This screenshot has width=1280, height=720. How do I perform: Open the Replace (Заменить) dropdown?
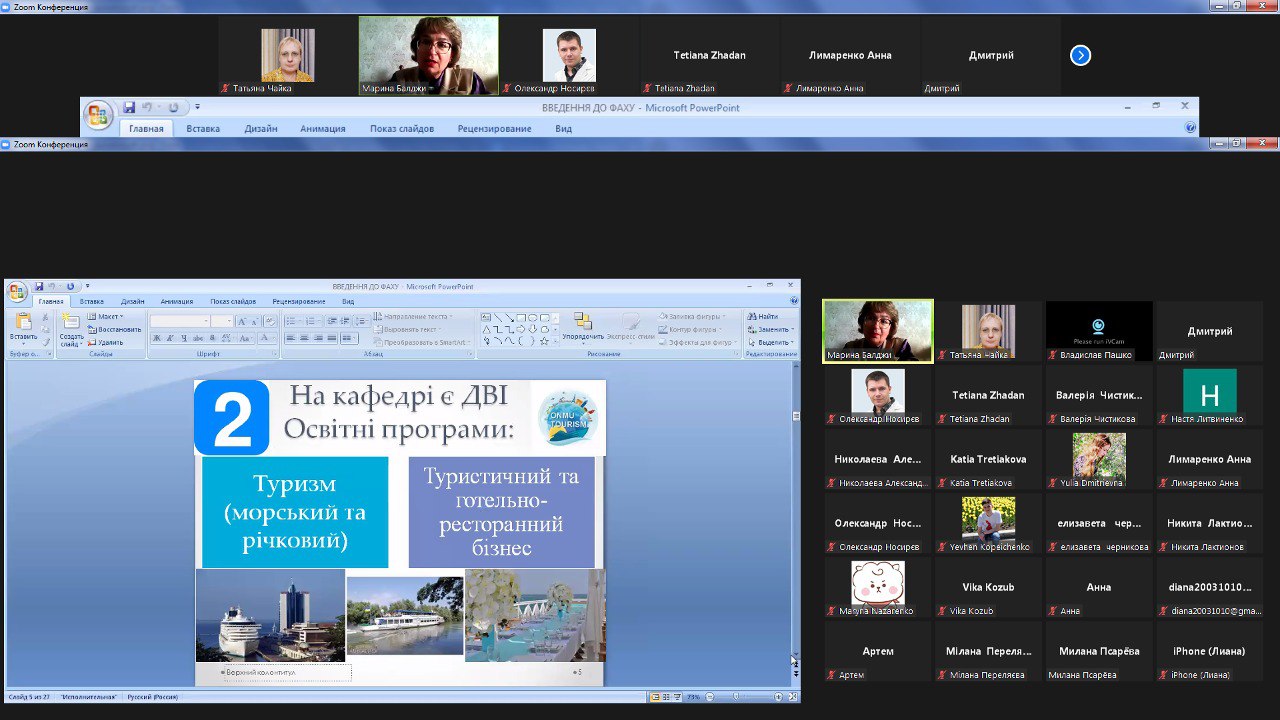774,329
